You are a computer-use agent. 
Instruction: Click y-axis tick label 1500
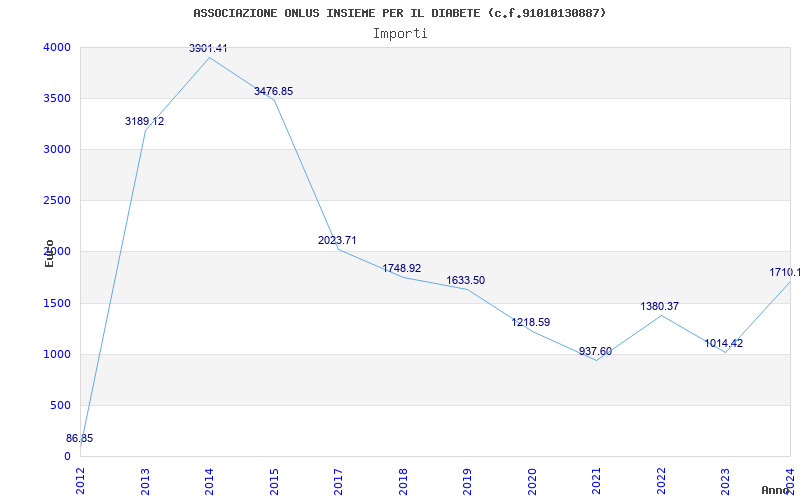[x=57, y=304]
